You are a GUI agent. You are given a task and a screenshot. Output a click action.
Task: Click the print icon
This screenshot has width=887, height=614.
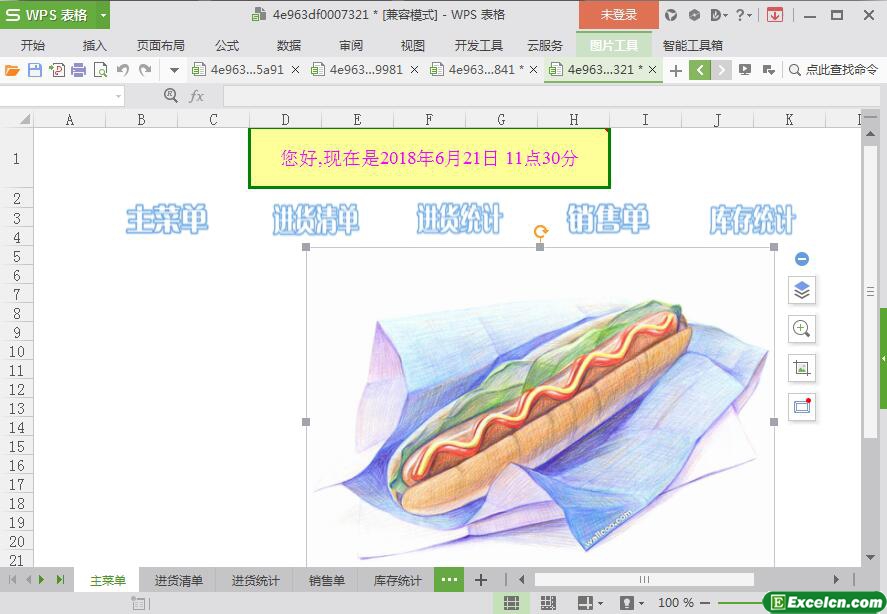click(x=79, y=70)
